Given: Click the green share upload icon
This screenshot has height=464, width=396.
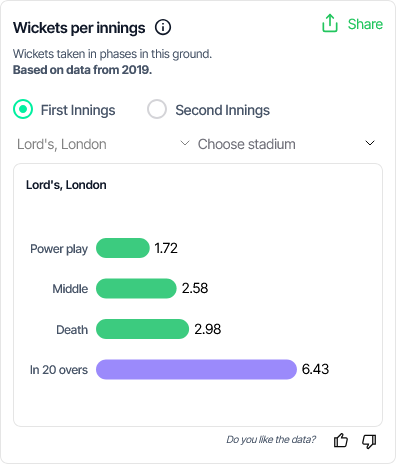Looking at the screenshot, I should pos(330,23).
